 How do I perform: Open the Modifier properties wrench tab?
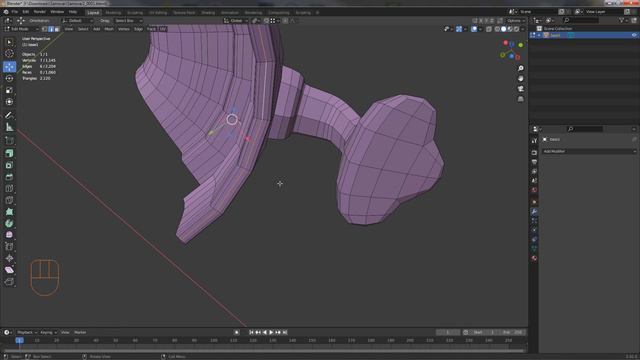pyautogui.click(x=534, y=211)
